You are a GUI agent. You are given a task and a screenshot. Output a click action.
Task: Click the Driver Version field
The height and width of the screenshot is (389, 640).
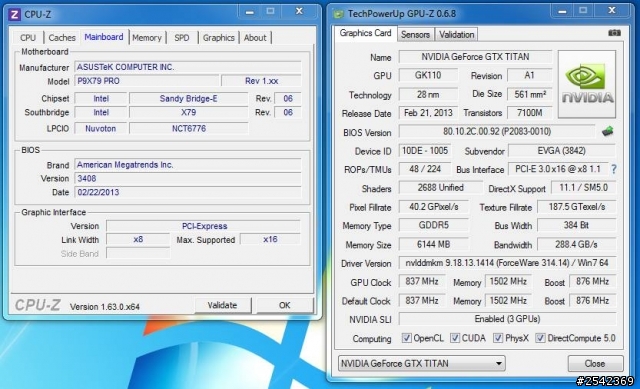pos(507,263)
